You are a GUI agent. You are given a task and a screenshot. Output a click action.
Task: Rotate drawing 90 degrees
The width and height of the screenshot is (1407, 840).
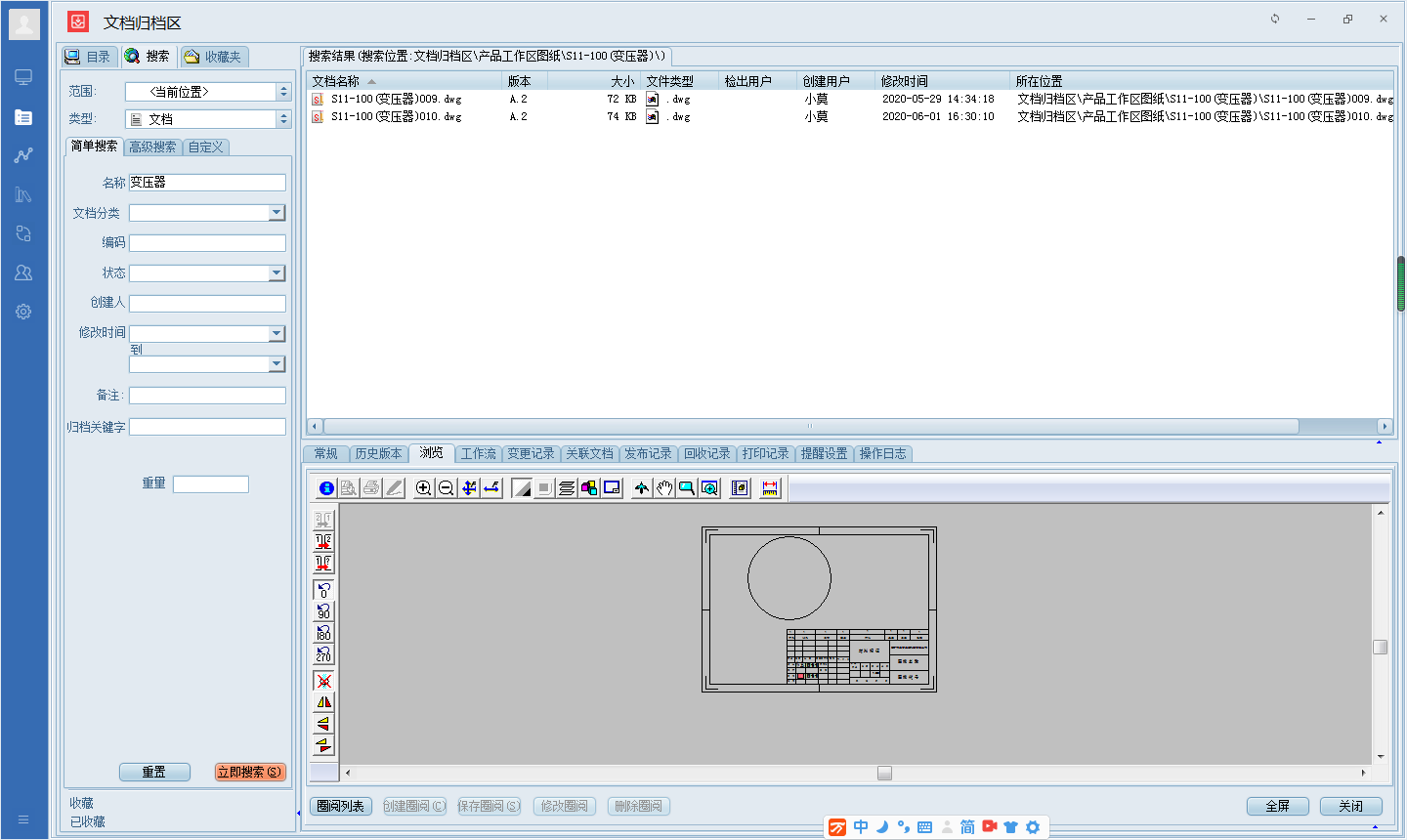pos(323,611)
